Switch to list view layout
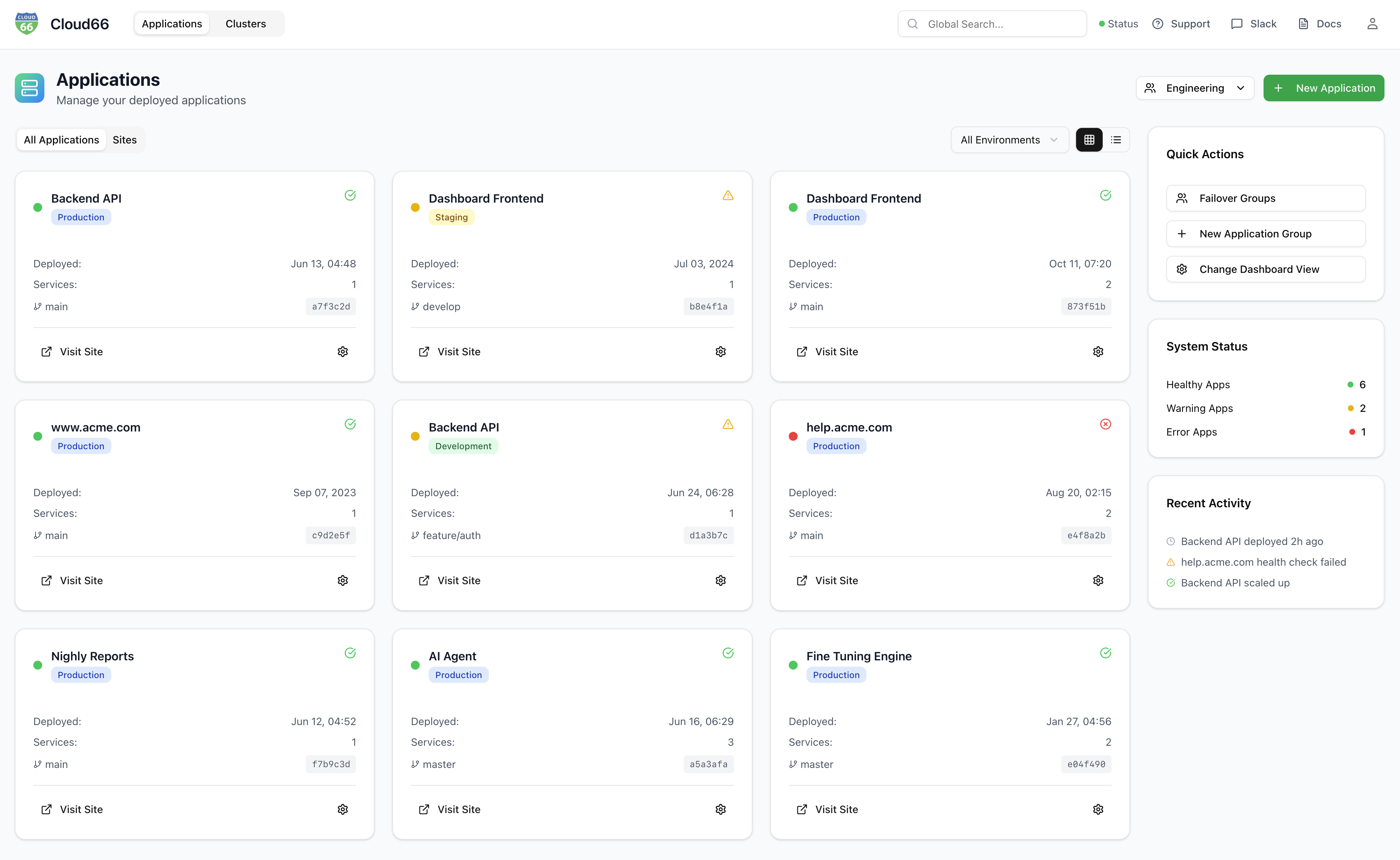Screen dimensions: 1400x860 tap(1116, 140)
